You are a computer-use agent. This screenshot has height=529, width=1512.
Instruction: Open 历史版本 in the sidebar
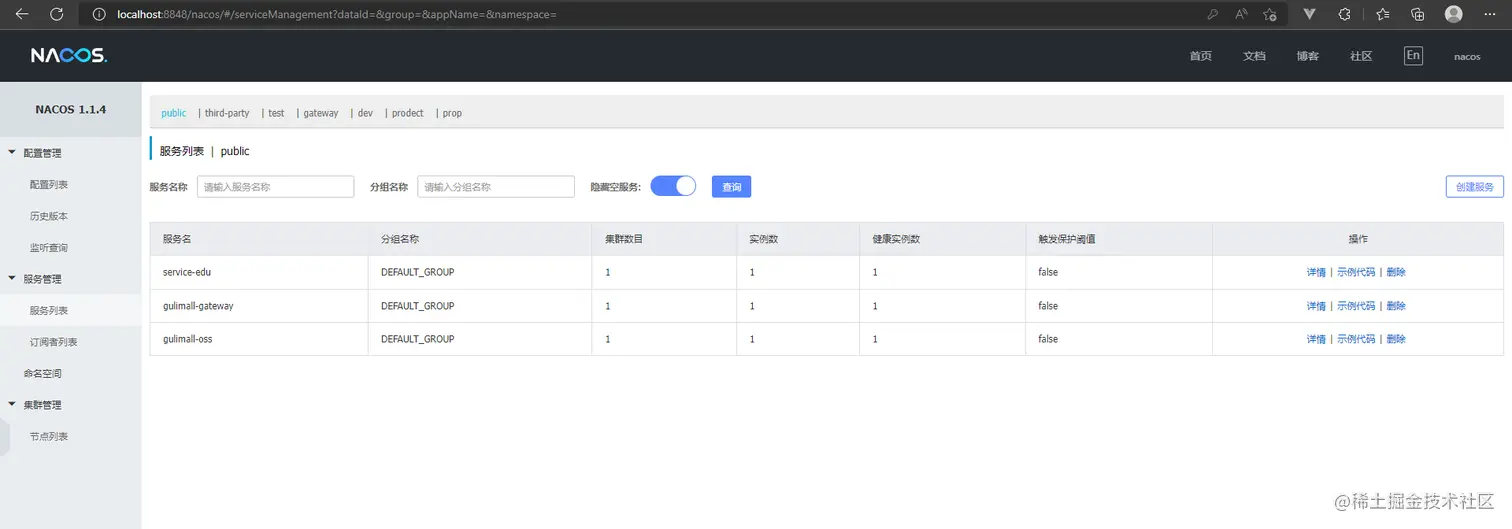pyautogui.click(x=49, y=216)
